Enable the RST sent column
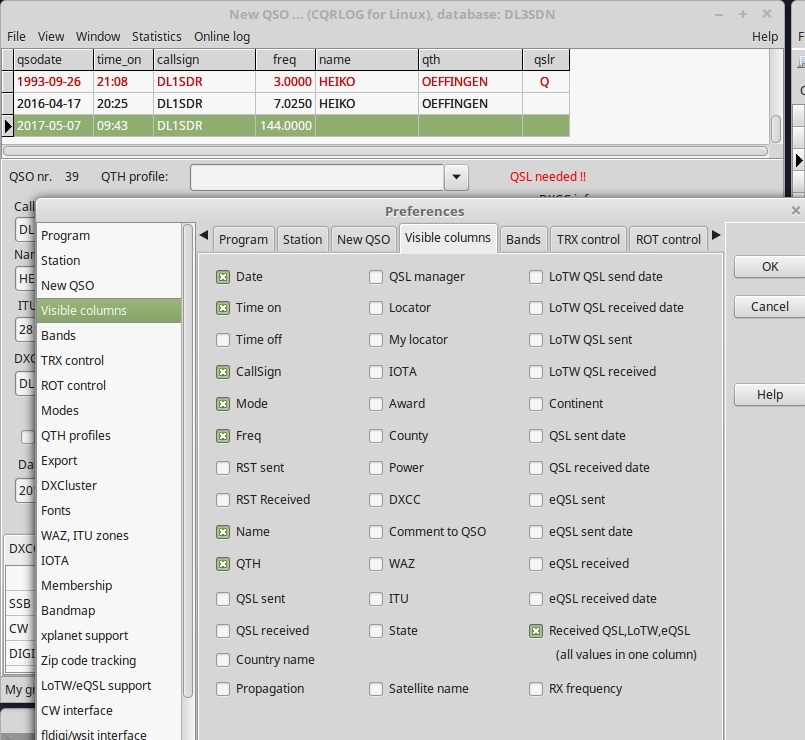Viewport: 805px width, 740px height. pos(223,468)
